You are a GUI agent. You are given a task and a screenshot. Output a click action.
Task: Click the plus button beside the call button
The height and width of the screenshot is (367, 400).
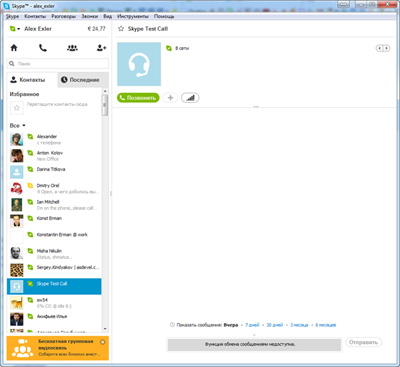[170, 98]
